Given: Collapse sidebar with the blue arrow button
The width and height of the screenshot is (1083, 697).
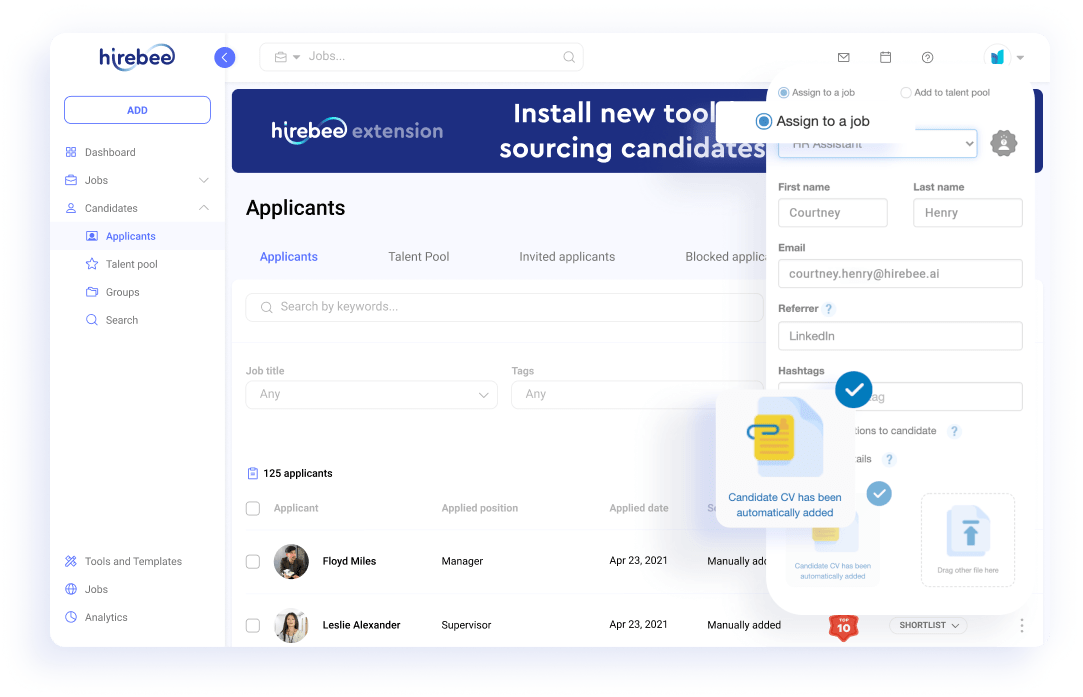Looking at the screenshot, I should [x=224, y=57].
